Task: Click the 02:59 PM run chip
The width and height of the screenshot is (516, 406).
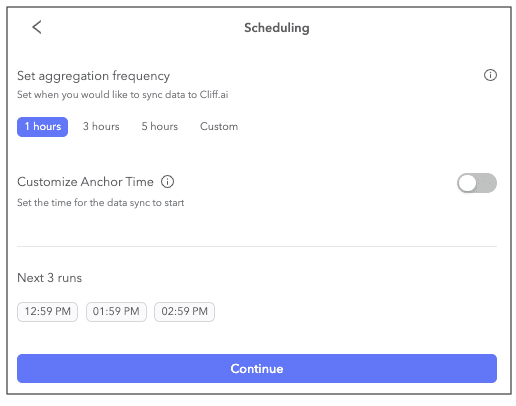Action: [x=184, y=312]
